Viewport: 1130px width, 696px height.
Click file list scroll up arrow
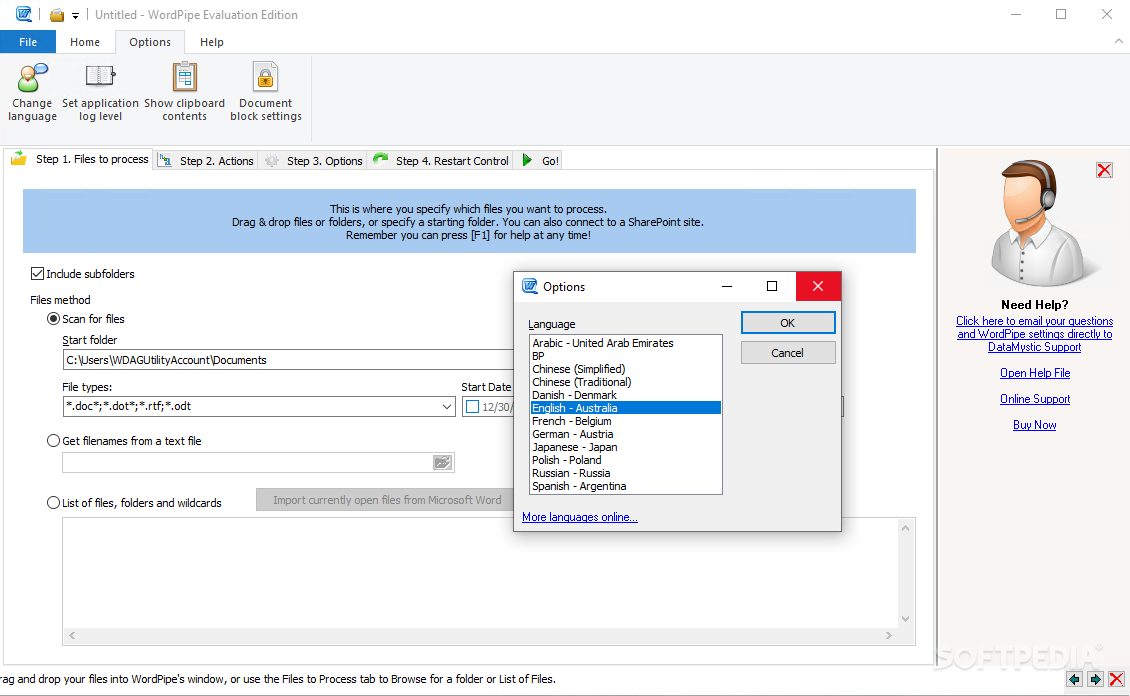tap(905, 528)
